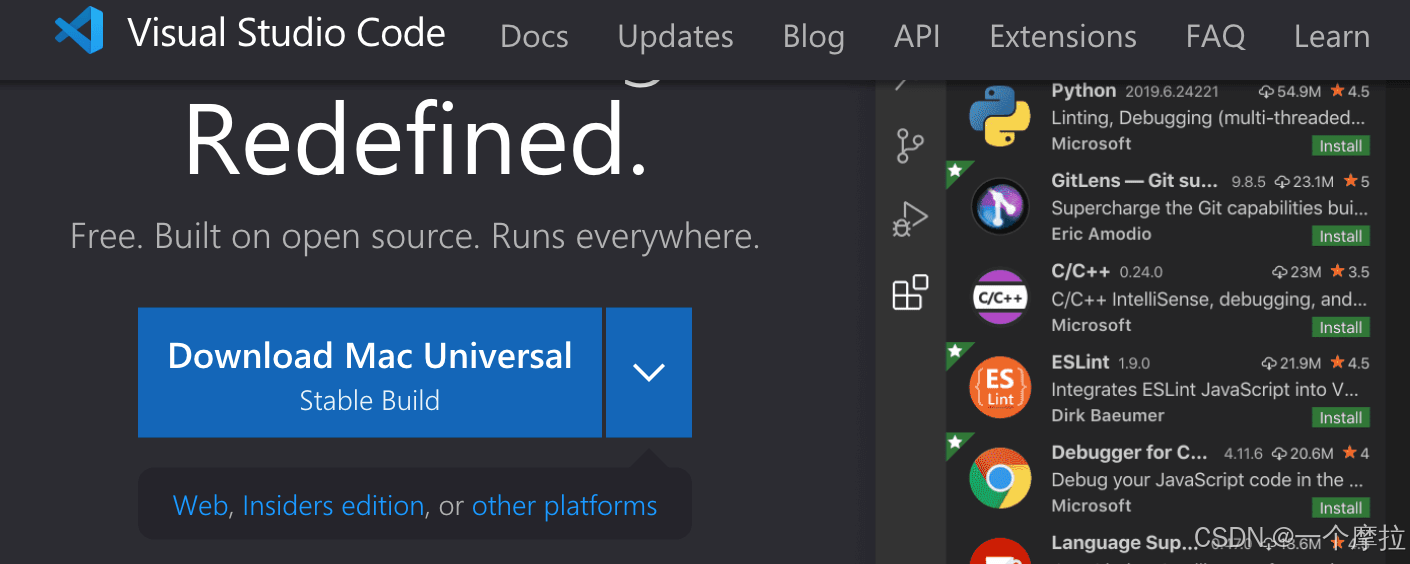Click the Debugger for Chrome icon
1410x564 pixels.
[1000, 478]
